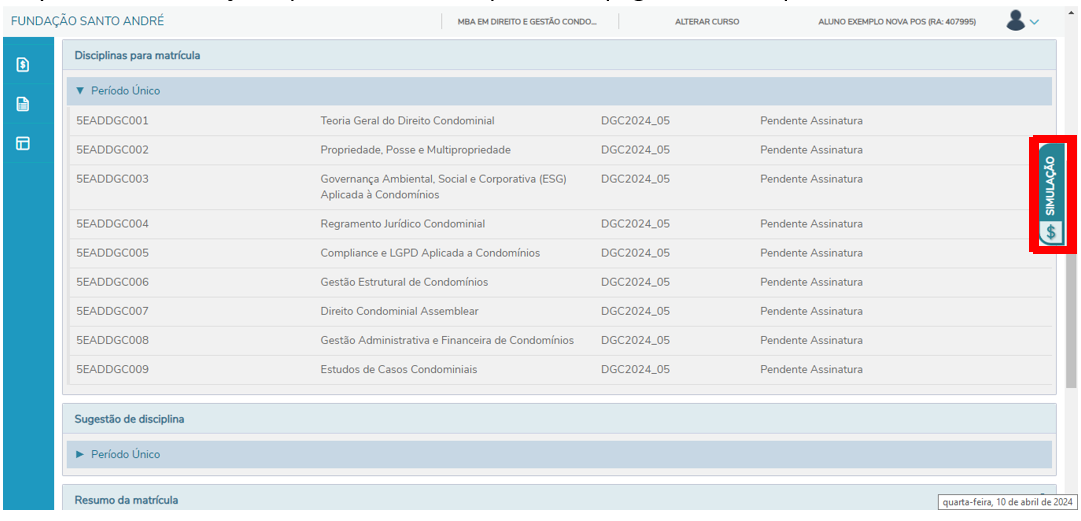Select Gestão Administrativa e Financeira de Condomínios
The width and height of the screenshot is (1081, 521).
(x=447, y=340)
